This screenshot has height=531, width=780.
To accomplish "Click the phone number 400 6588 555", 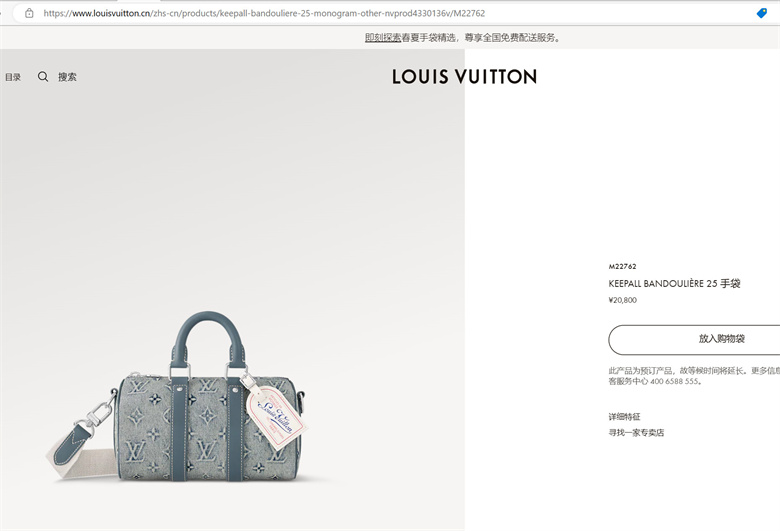I will (674, 381).
